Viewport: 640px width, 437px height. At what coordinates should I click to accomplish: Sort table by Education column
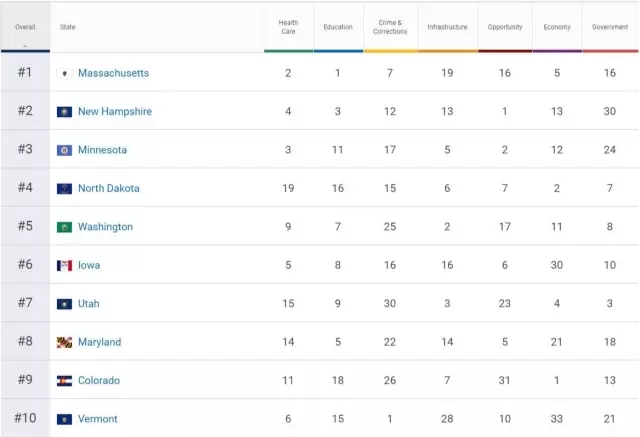(x=338, y=27)
